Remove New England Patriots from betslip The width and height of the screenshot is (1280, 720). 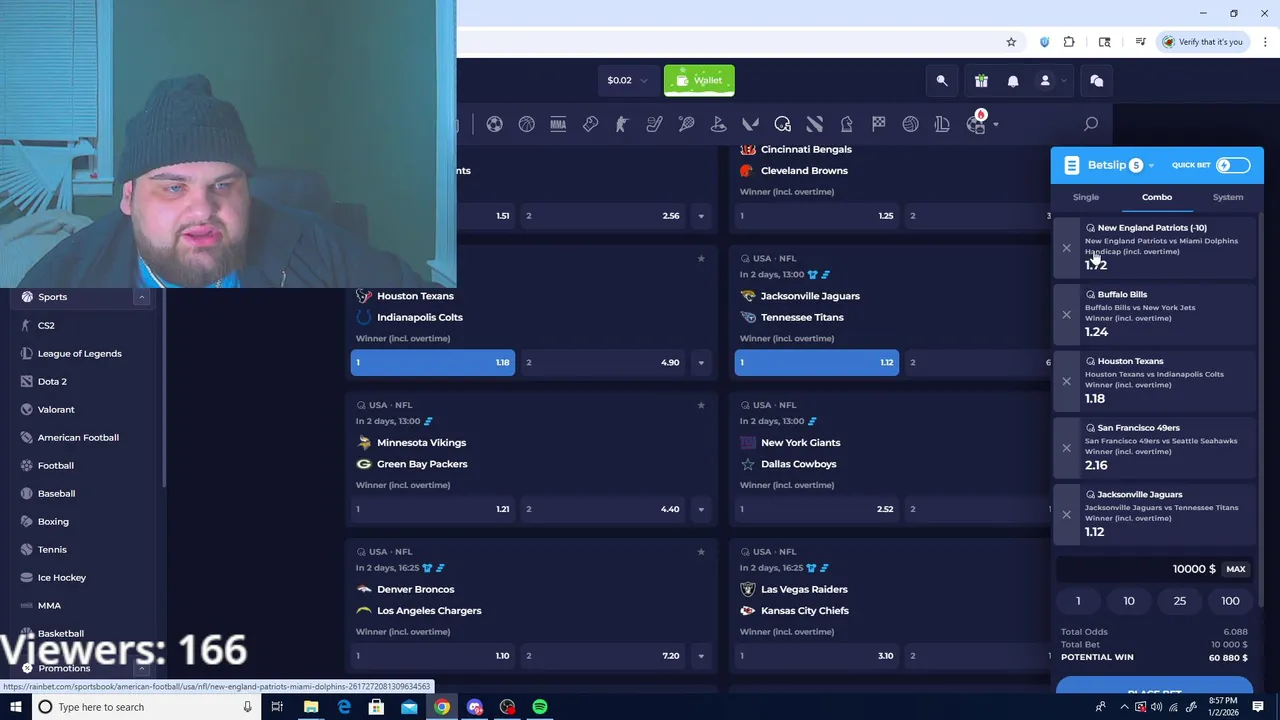click(x=1066, y=248)
